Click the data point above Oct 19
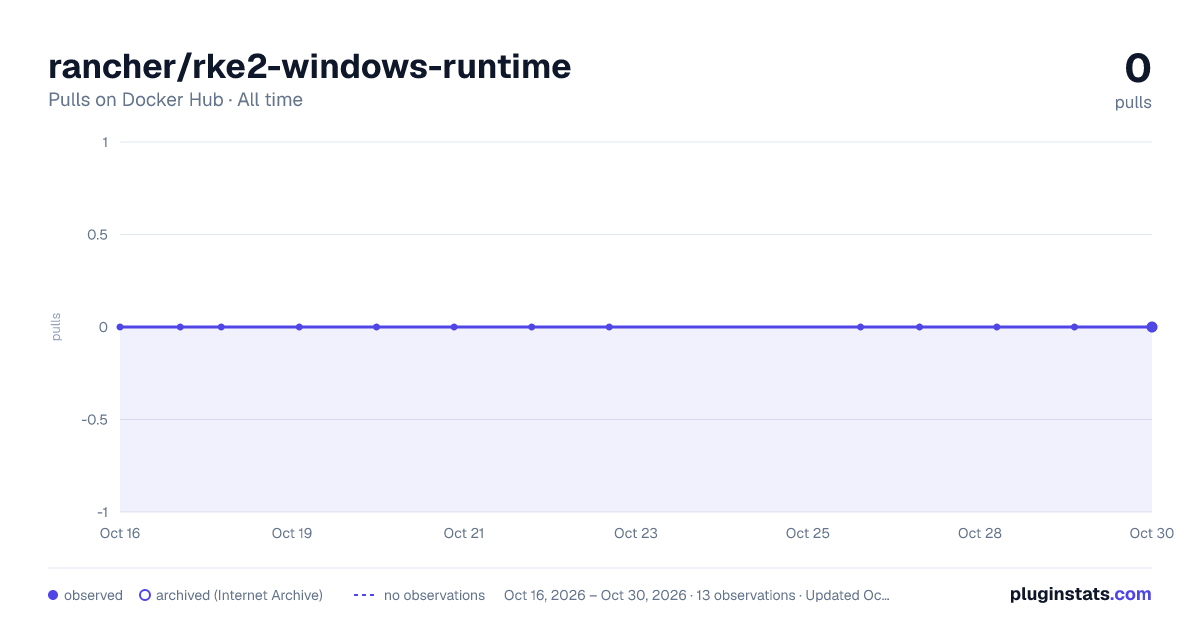This screenshot has width=1200, height=630. 299,327
